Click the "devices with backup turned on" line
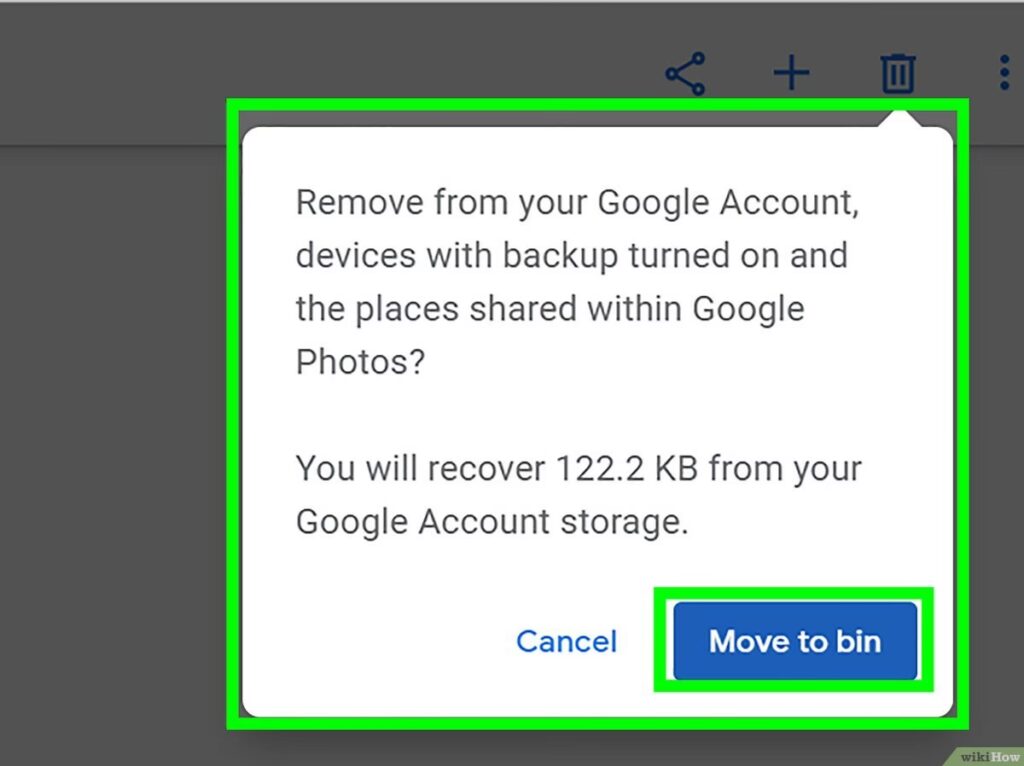 tap(571, 255)
